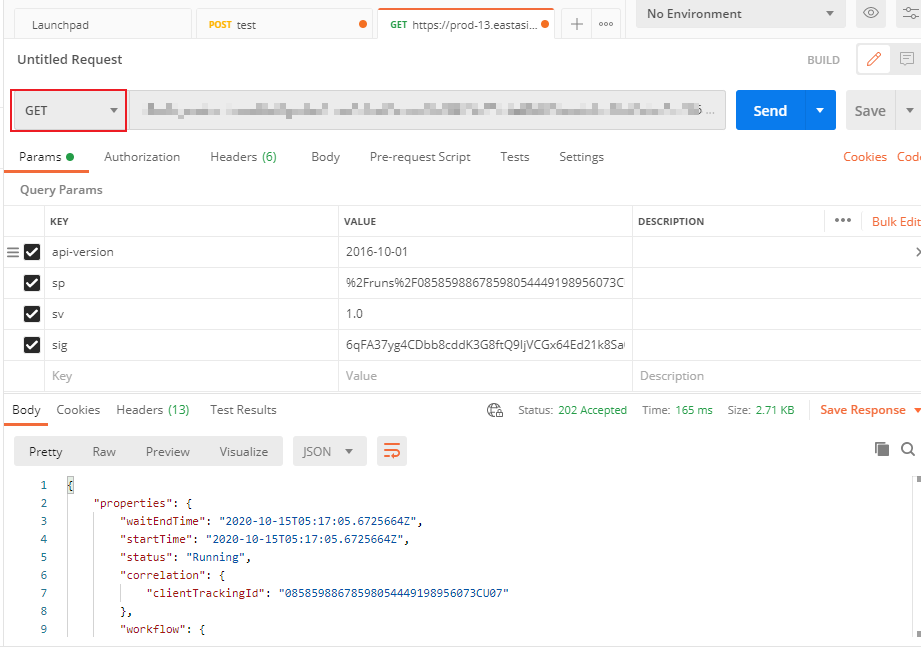The width and height of the screenshot is (921, 648).
Task: Switch to build mode pencil icon
Action: [873, 59]
